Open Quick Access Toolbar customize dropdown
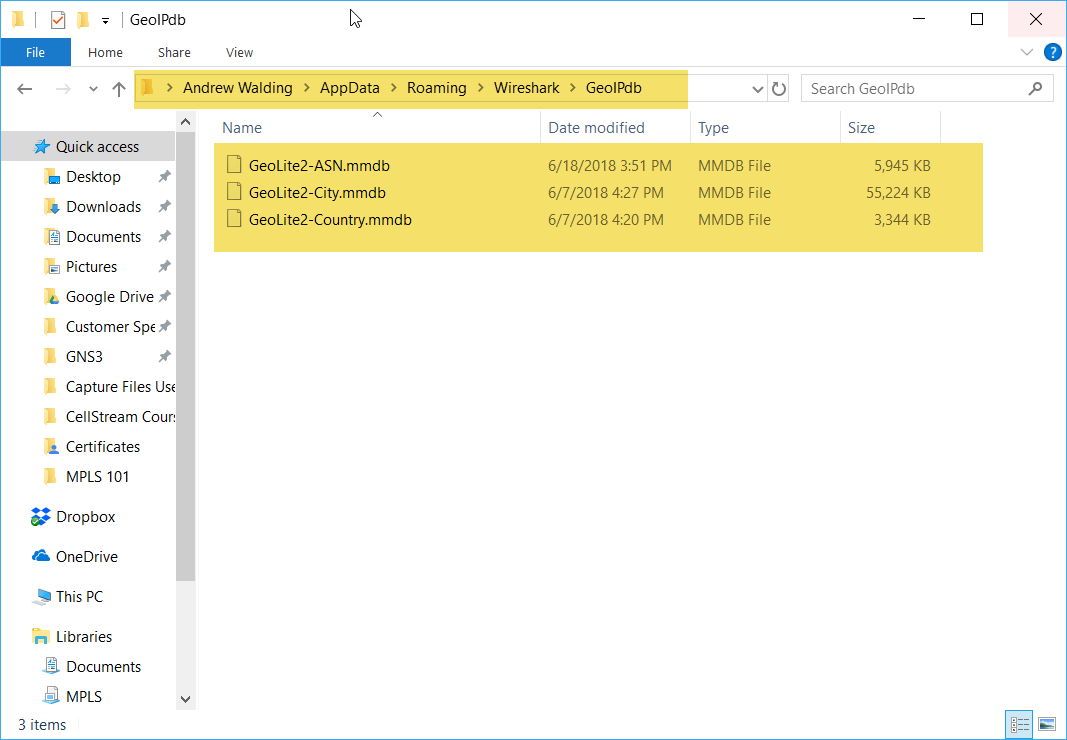Image resolution: width=1067 pixels, height=740 pixels. 105,20
